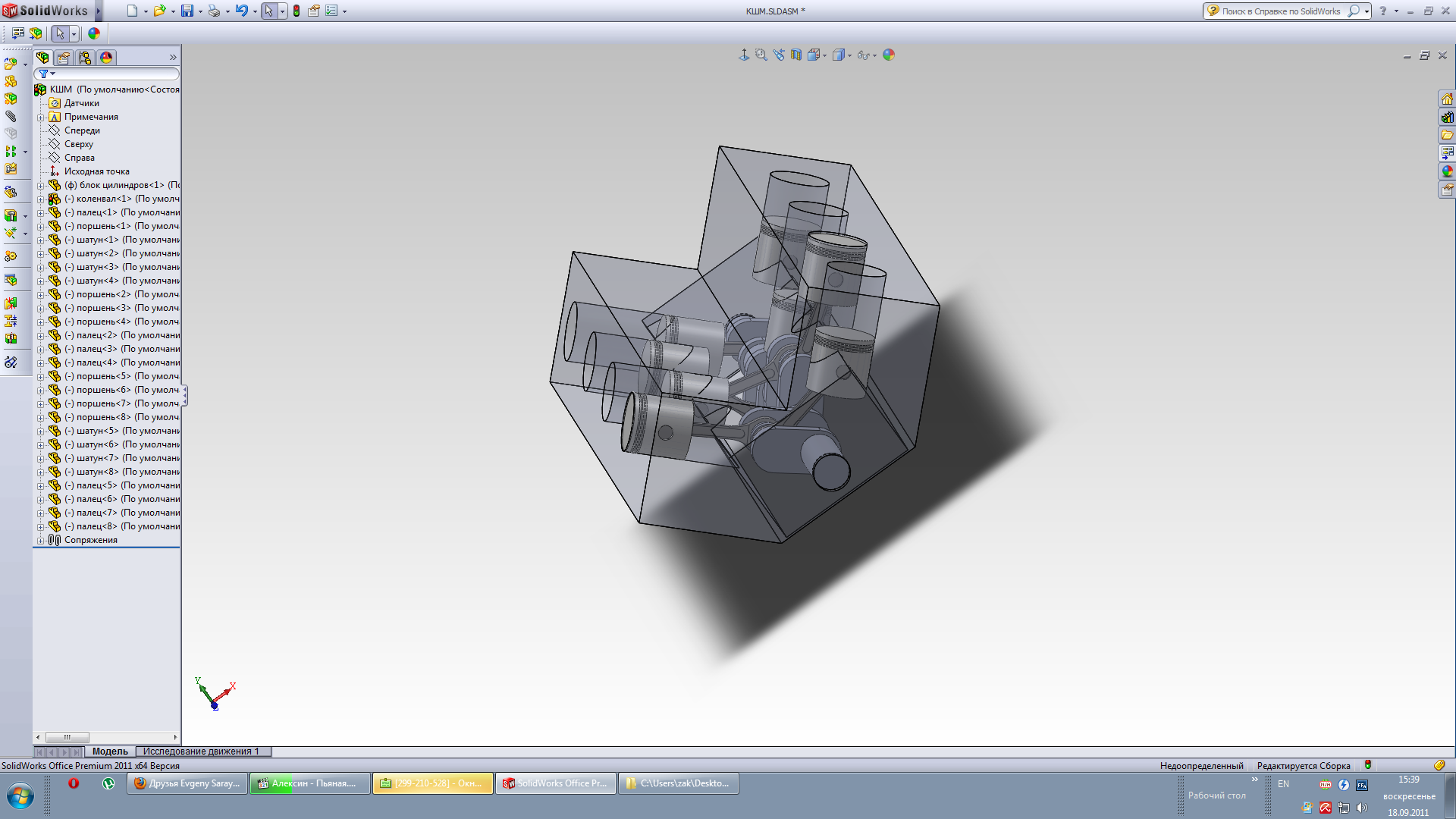Viewport: 1456px width, 819px height.
Task: Click the feature tree horizontal scrollbar
Action: click(x=67, y=737)
